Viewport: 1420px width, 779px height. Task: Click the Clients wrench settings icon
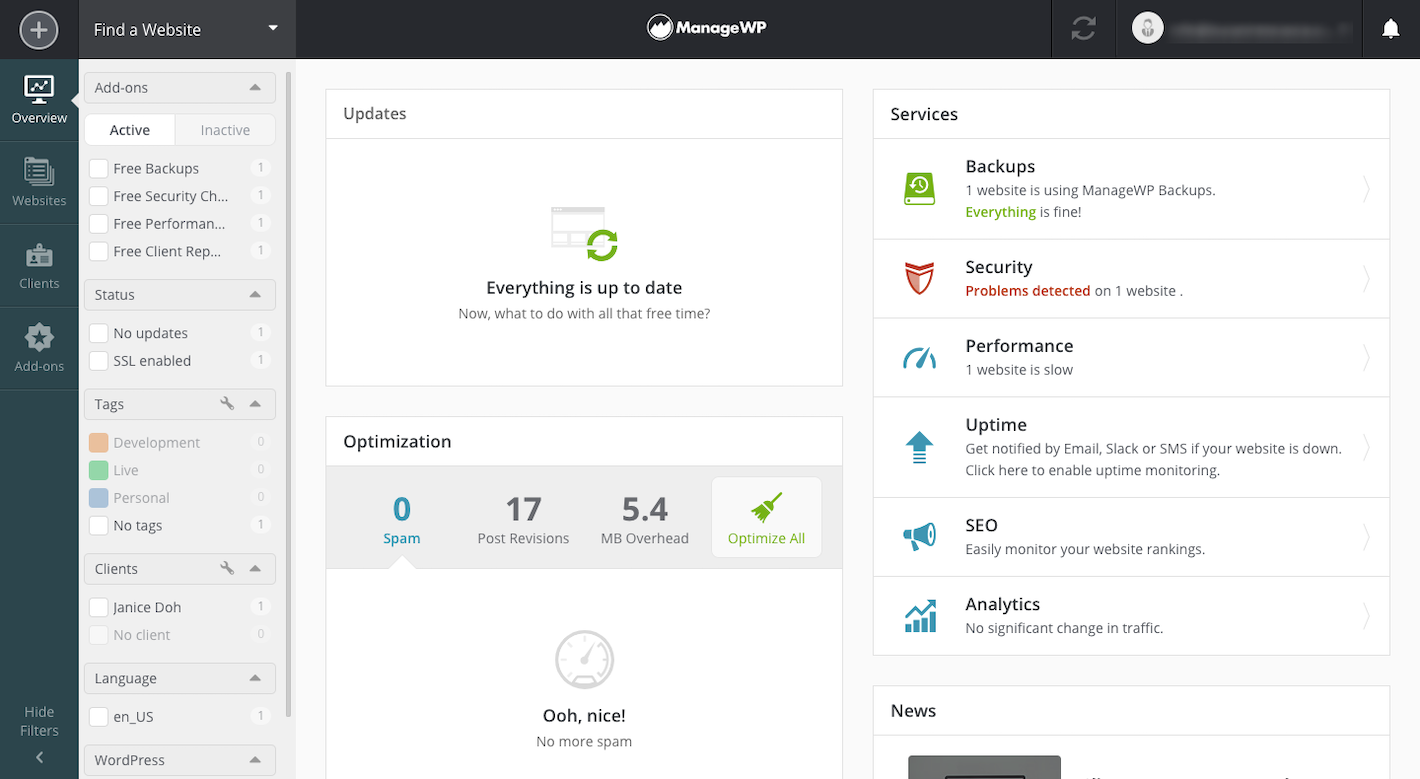227,568
